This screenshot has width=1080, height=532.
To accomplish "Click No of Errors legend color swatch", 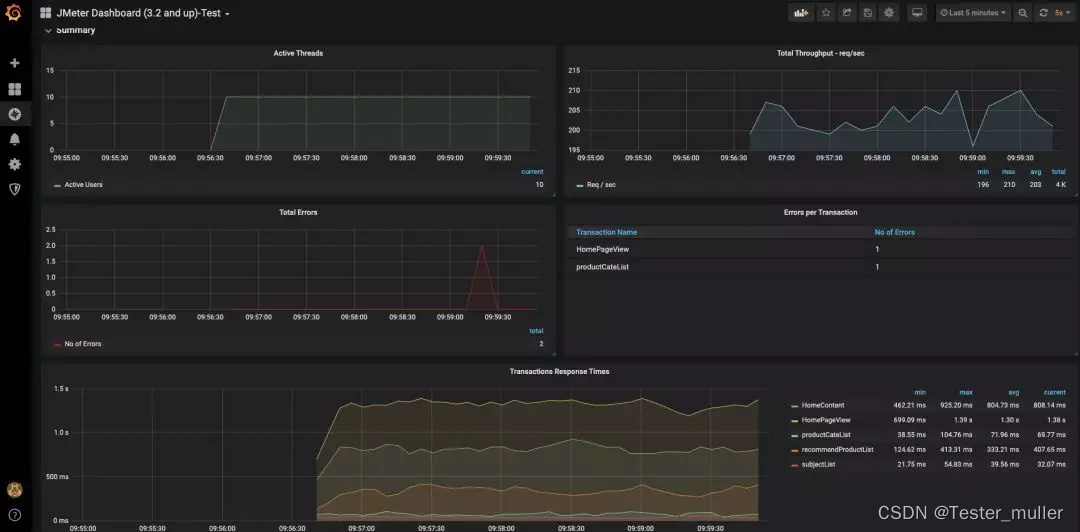I will coord(57,345).
